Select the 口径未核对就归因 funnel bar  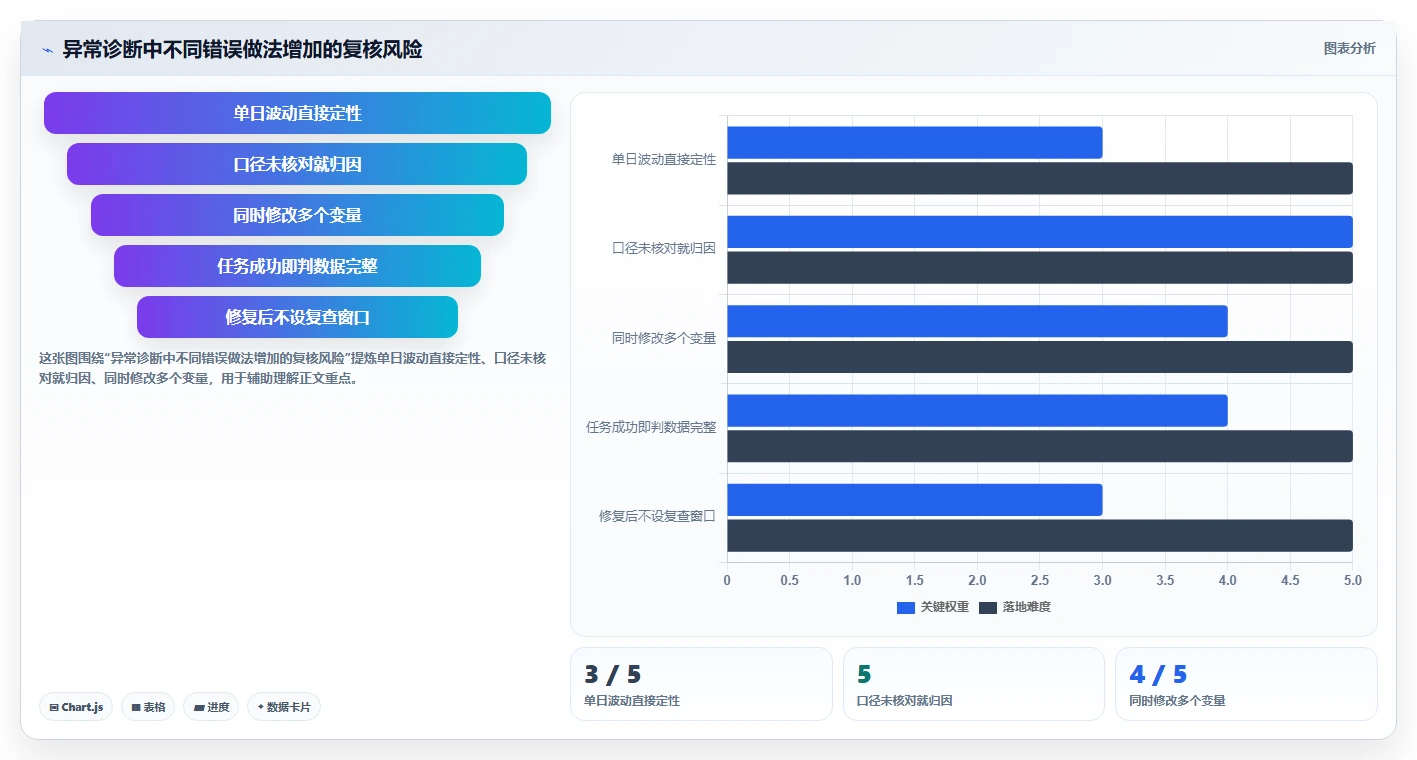coord(297,164)
